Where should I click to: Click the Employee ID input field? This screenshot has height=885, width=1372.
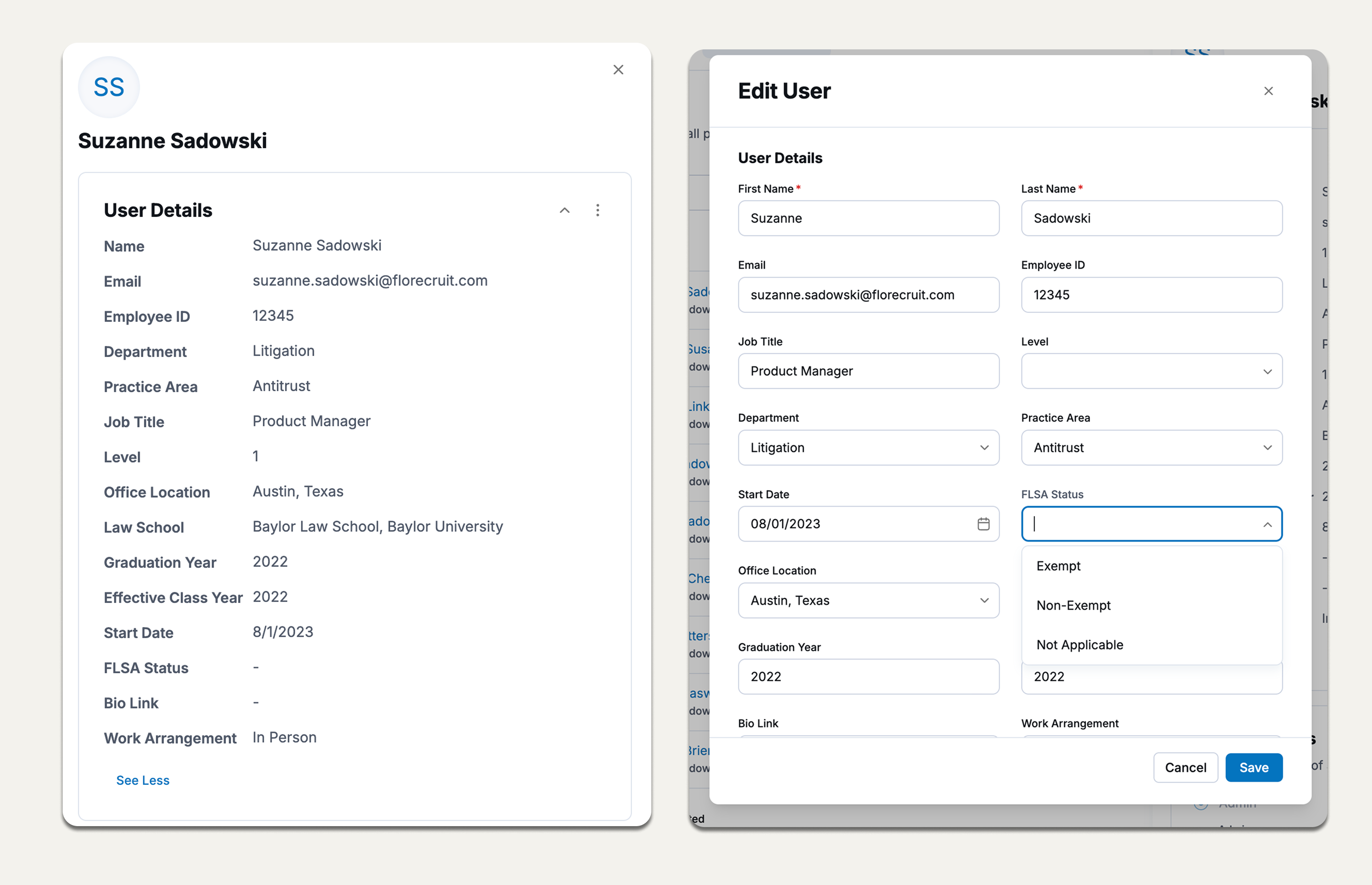point(1152,295)
